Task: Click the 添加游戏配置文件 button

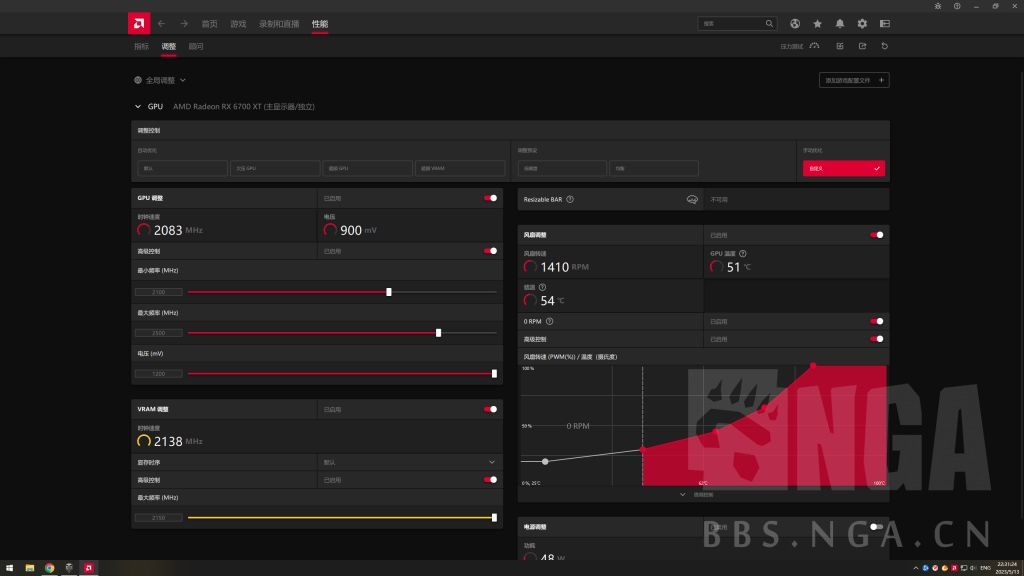Action: tap(853, 80)
